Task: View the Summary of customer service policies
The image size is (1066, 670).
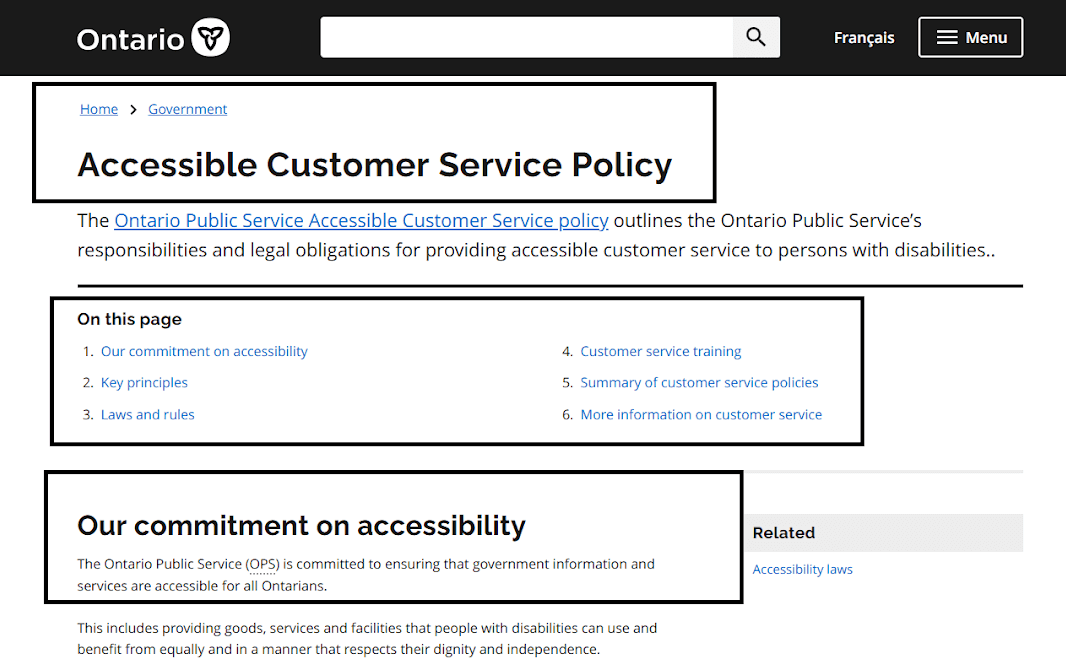Action: [699, 382]
